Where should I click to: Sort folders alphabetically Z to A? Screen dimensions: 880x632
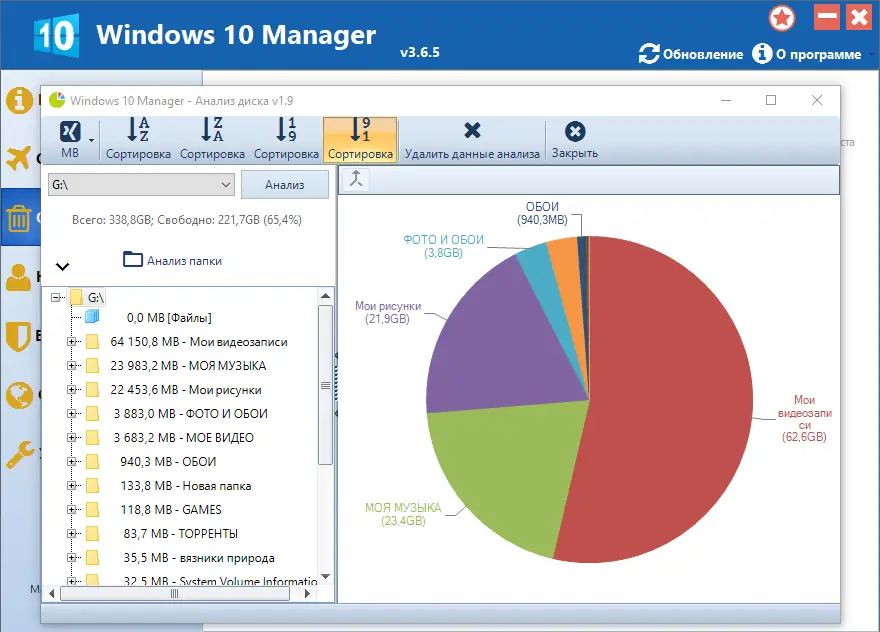(x=212, y=139)
